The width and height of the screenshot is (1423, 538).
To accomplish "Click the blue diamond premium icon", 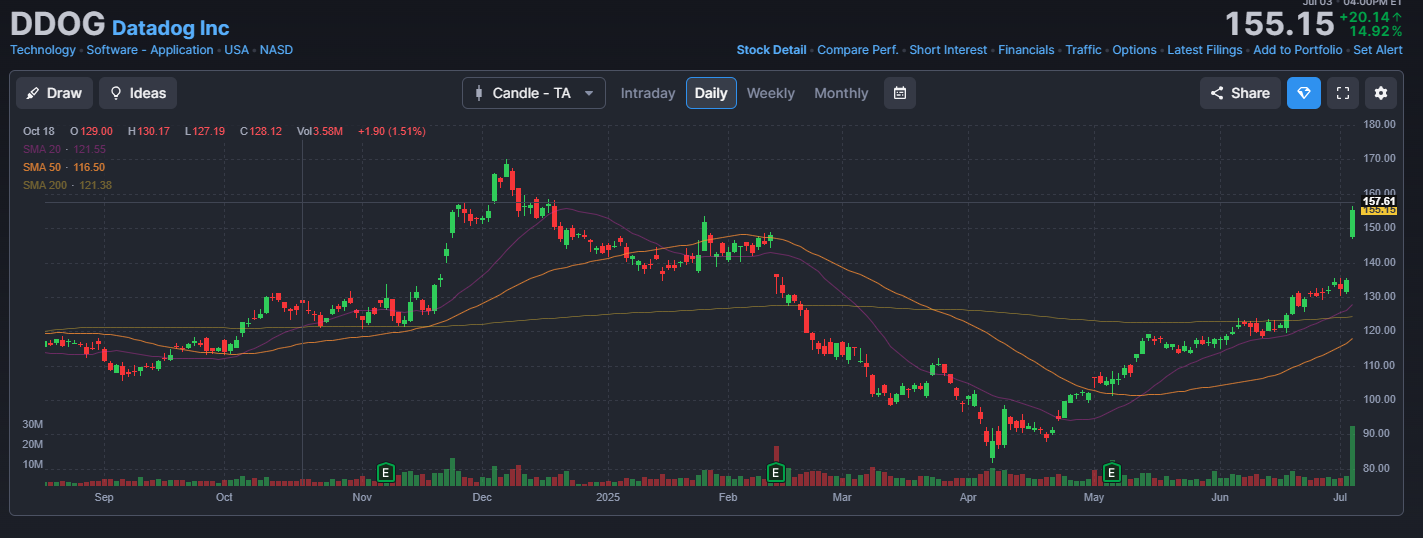I will click(x=1303, y=93).
